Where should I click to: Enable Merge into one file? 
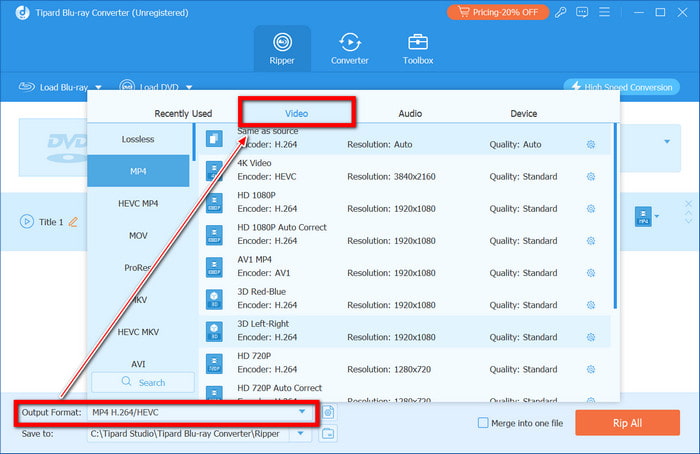[483, 423]
